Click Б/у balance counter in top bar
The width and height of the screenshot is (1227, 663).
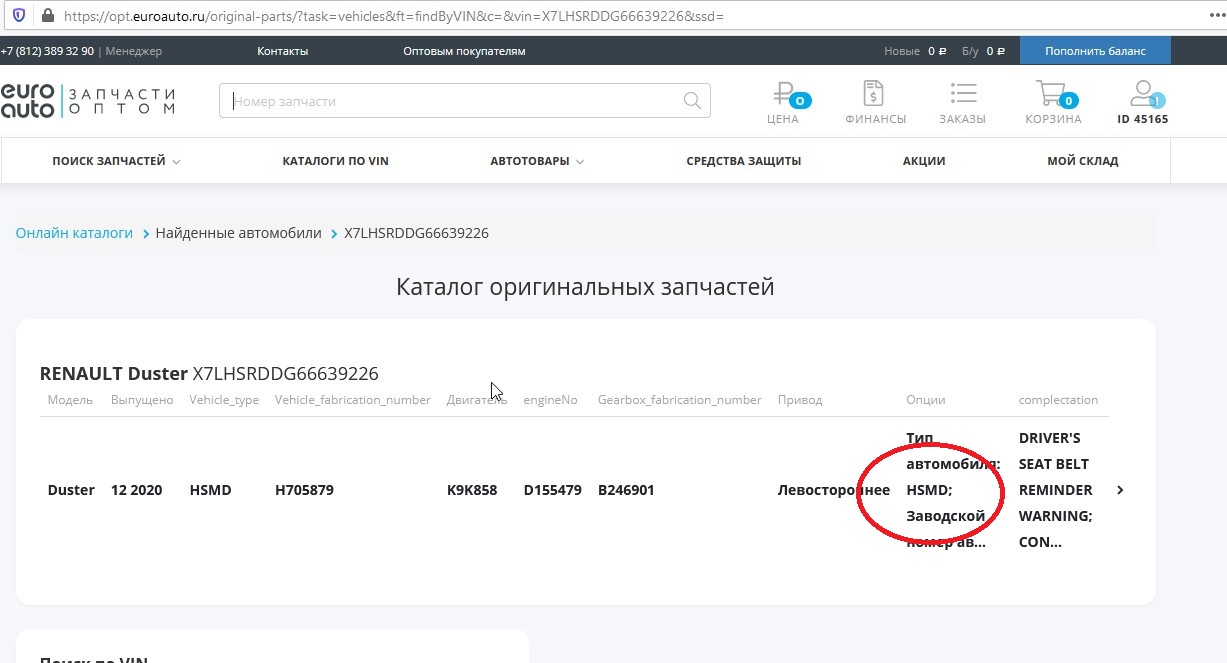[984, 51]
